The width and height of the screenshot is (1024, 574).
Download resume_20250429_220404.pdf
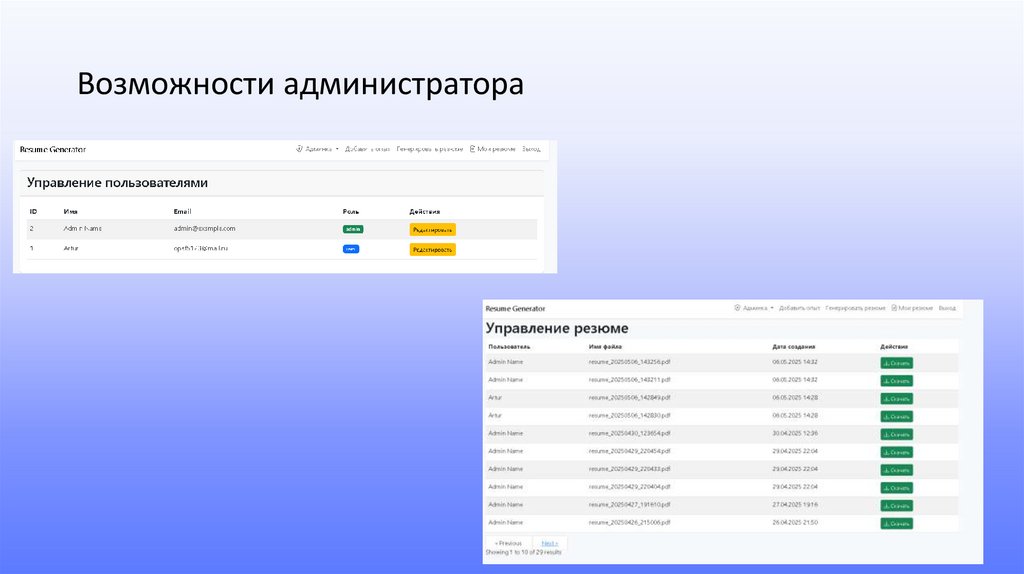(x=897, y=488)
